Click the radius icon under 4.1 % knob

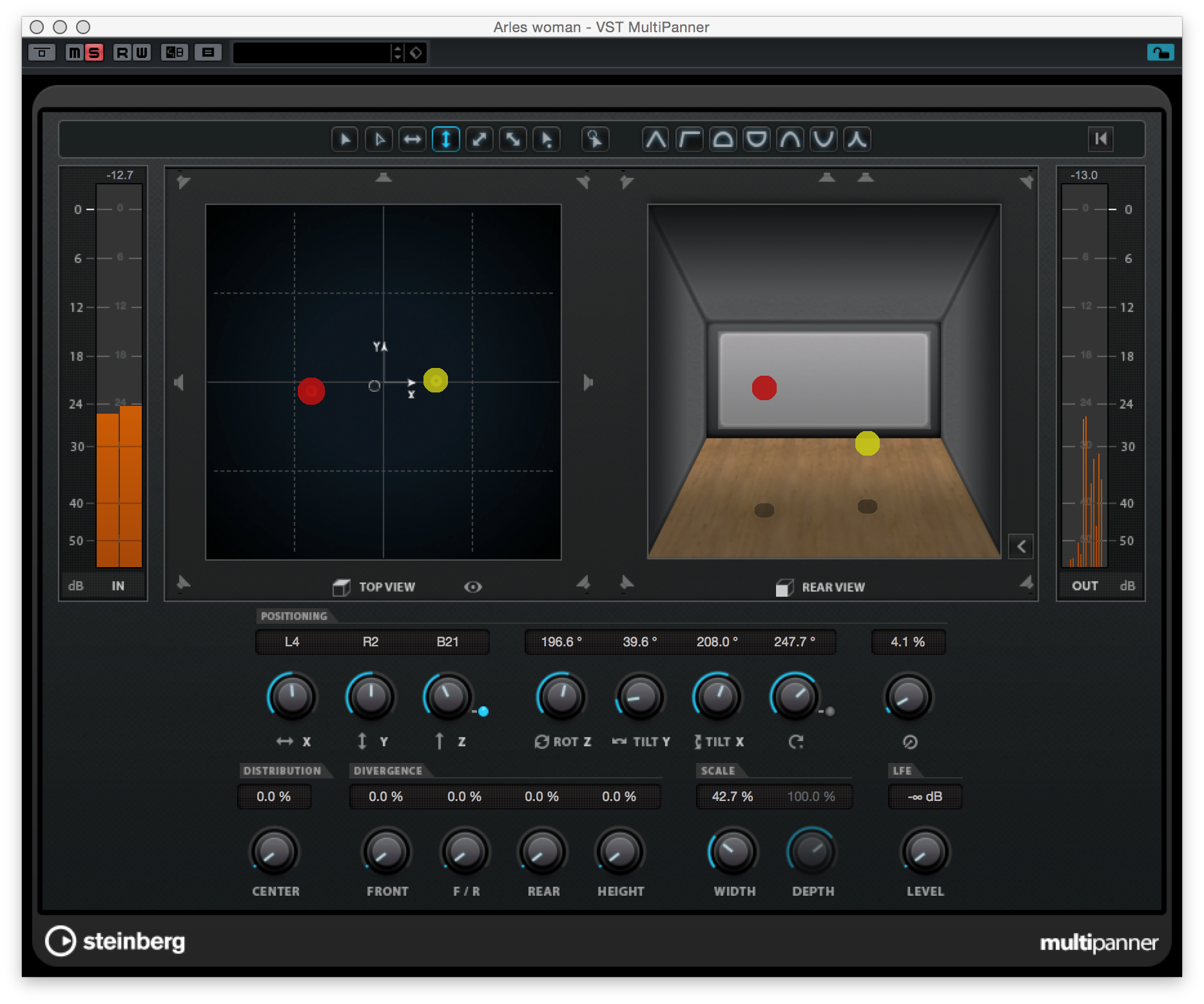pos(910,742)
